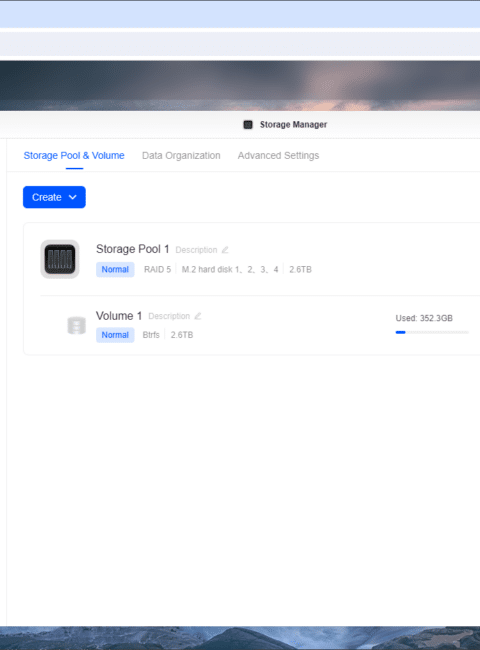Open the Create dropdown button
This screenshot has width=480, height=650.
click(54, 197)
